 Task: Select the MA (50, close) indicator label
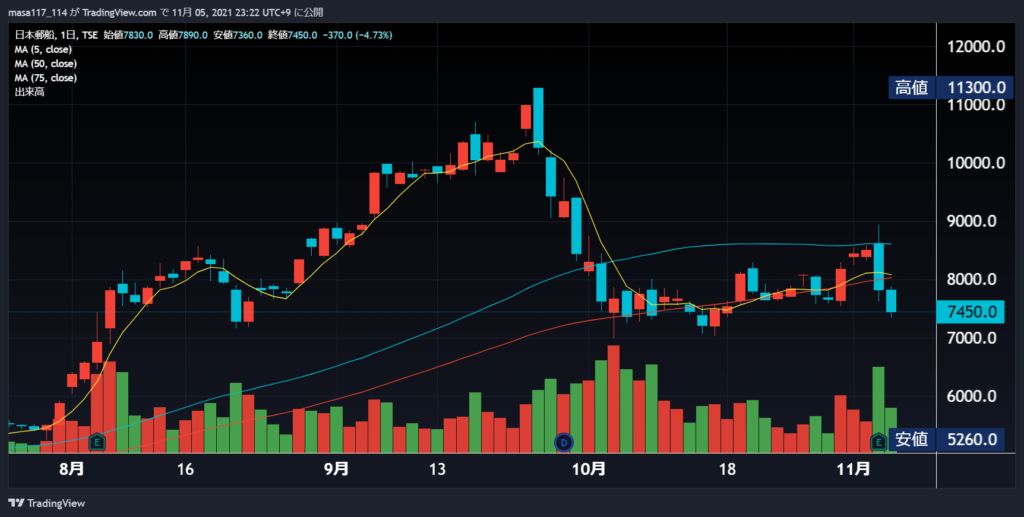coord(46,64)
